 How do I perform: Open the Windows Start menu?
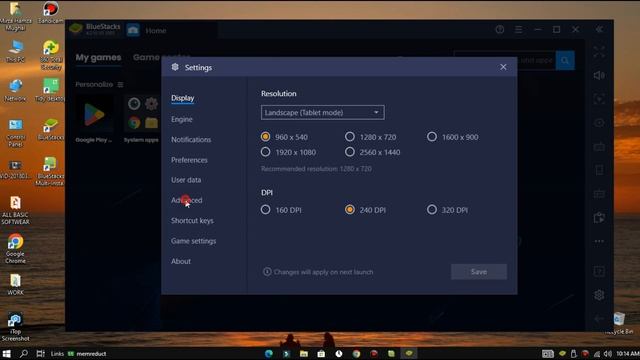click(7, 353)
